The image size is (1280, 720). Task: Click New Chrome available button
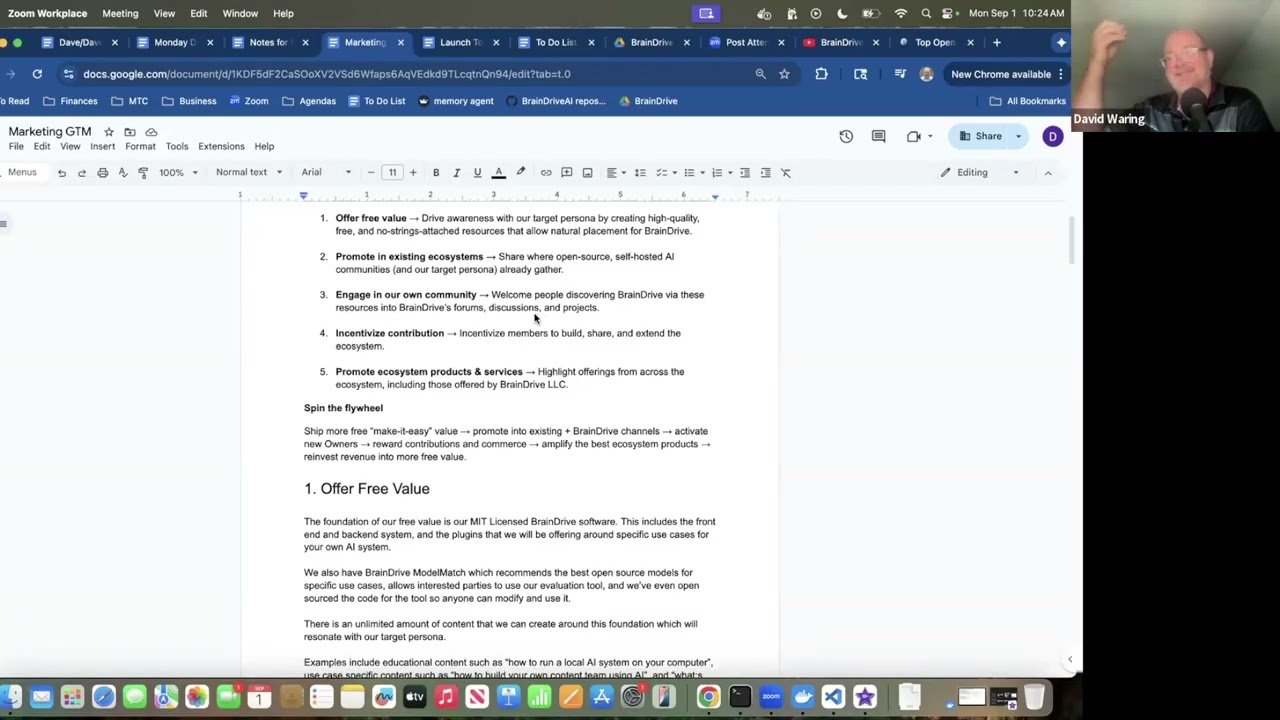click(x=1000, y=74)
